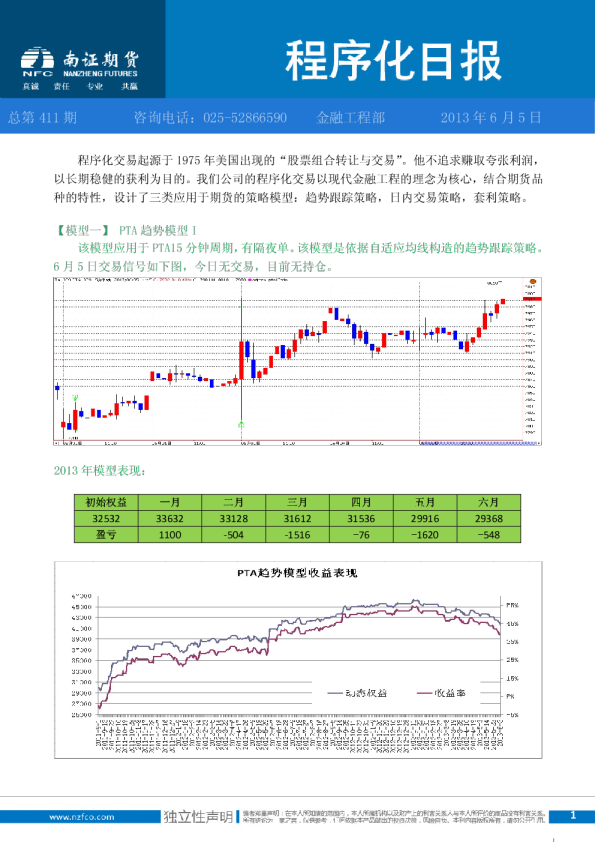Click the March equity value 31612
595x842 pixels.
[x=297, y=519]
